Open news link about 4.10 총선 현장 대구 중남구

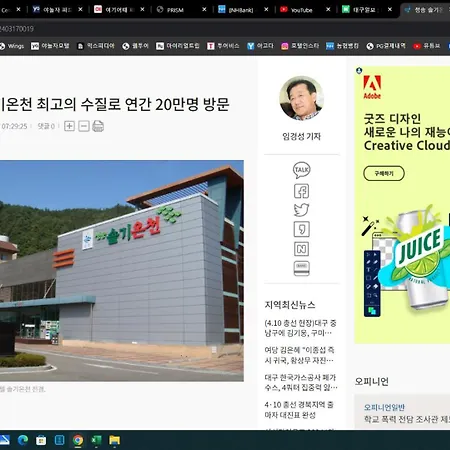coord(300,328)
